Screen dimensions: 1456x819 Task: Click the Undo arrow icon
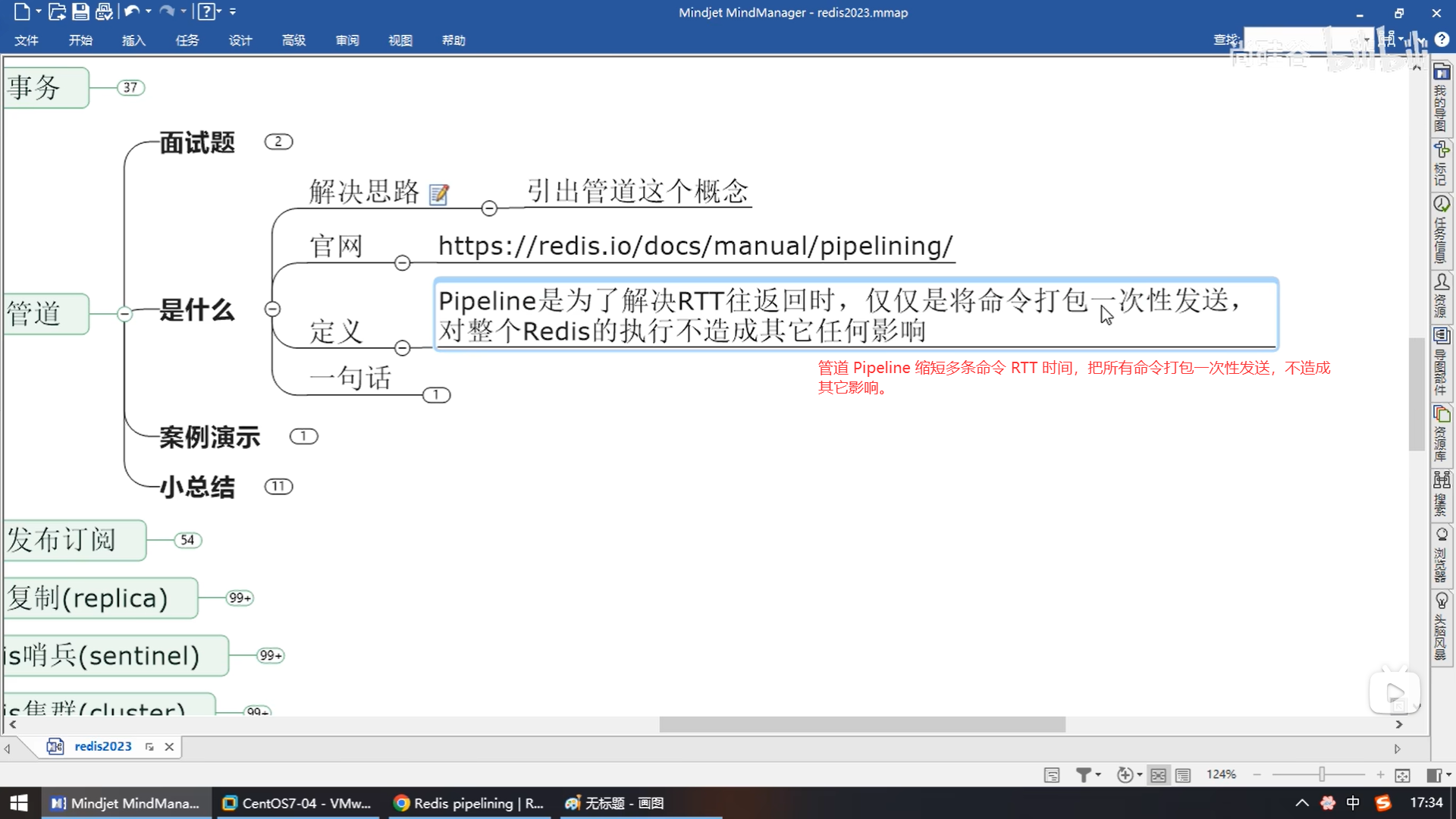pos(131,11)
